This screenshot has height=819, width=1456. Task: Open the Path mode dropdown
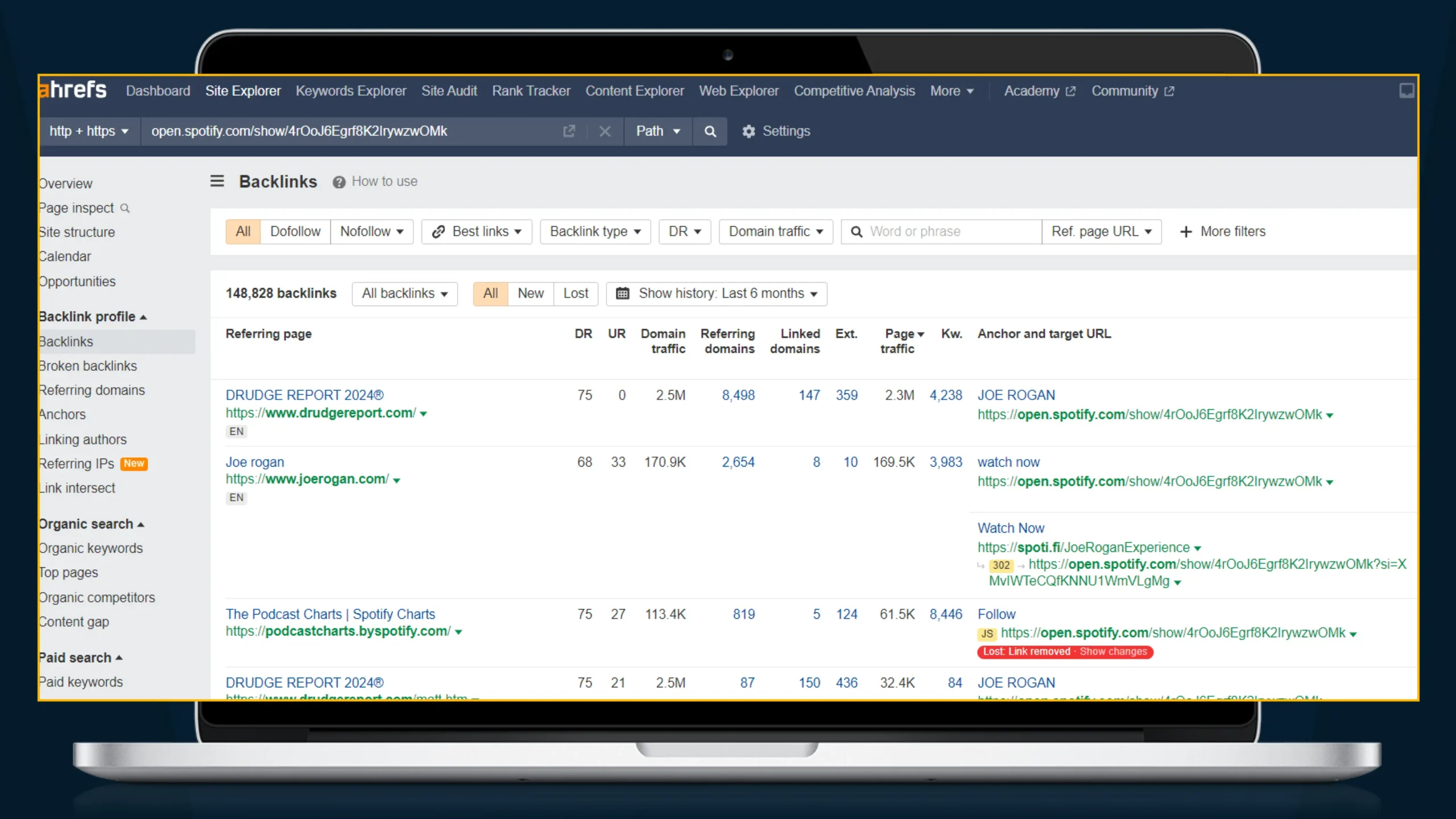(657, 131)
